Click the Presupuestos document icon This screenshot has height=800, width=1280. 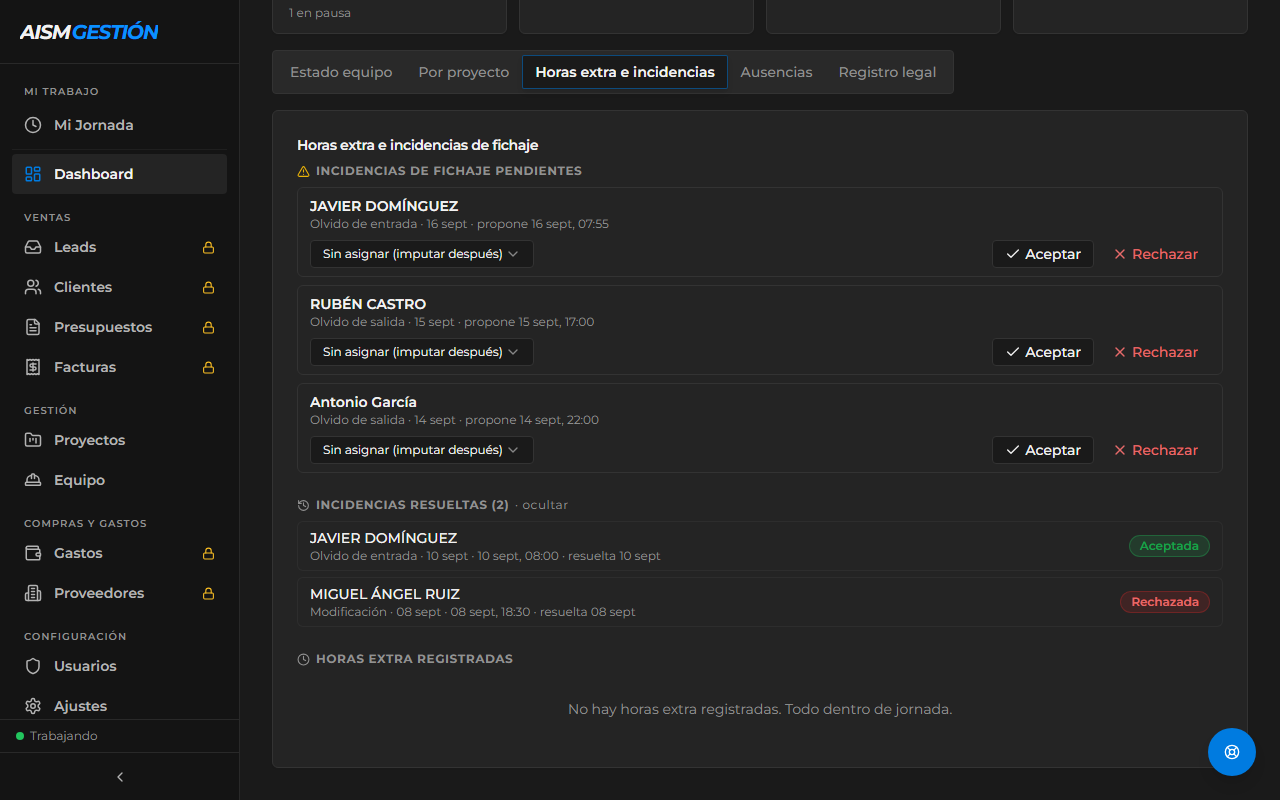coord(33,327)
